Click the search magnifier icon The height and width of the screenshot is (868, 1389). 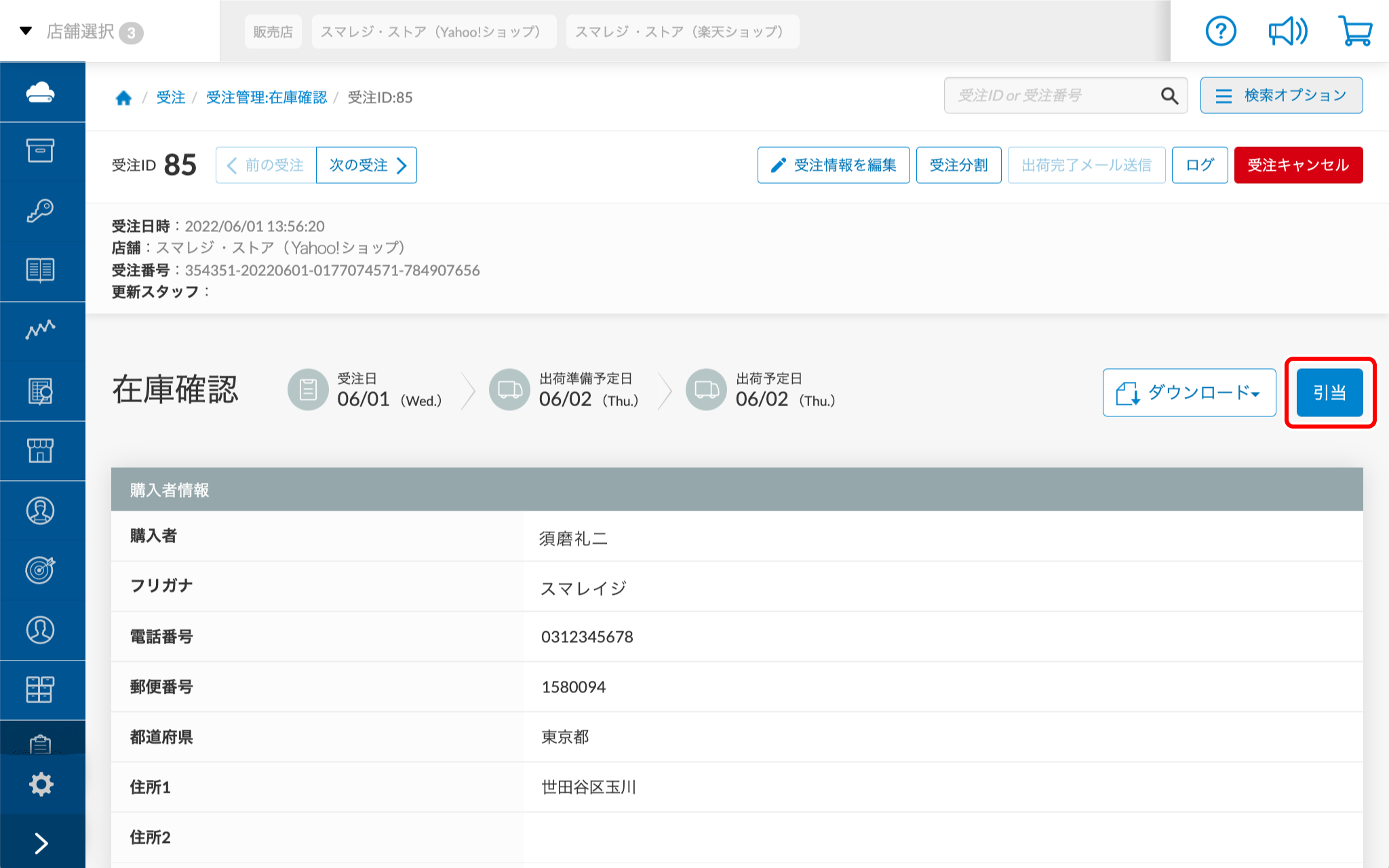click(1169, 96)
